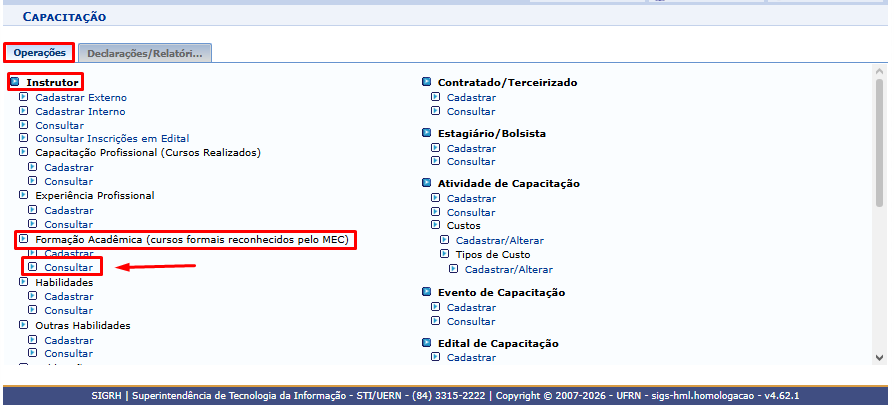Screen dimensions: 894x409
Task: Click the Capacitação page title
Action: [64, 17]
